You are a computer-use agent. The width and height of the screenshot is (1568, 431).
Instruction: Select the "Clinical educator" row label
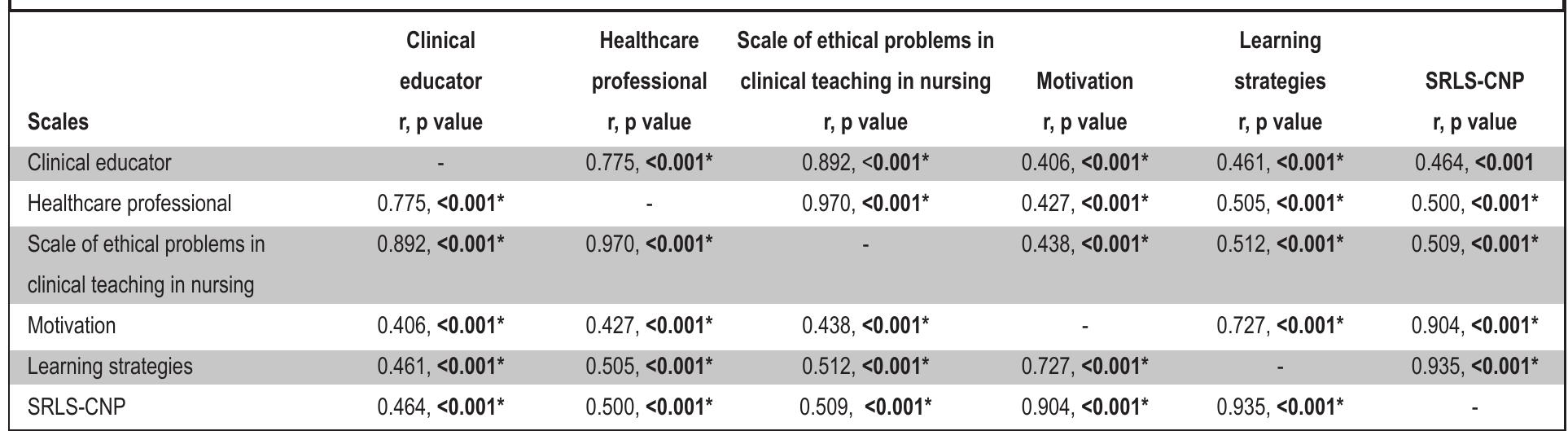click(x=99, y=163)
